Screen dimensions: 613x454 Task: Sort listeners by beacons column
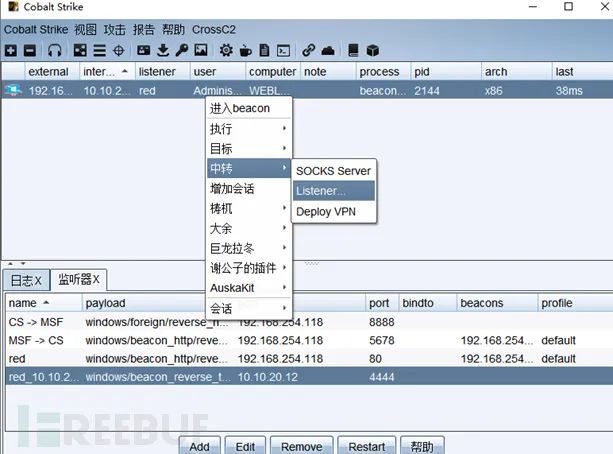(x=497, y=303)
